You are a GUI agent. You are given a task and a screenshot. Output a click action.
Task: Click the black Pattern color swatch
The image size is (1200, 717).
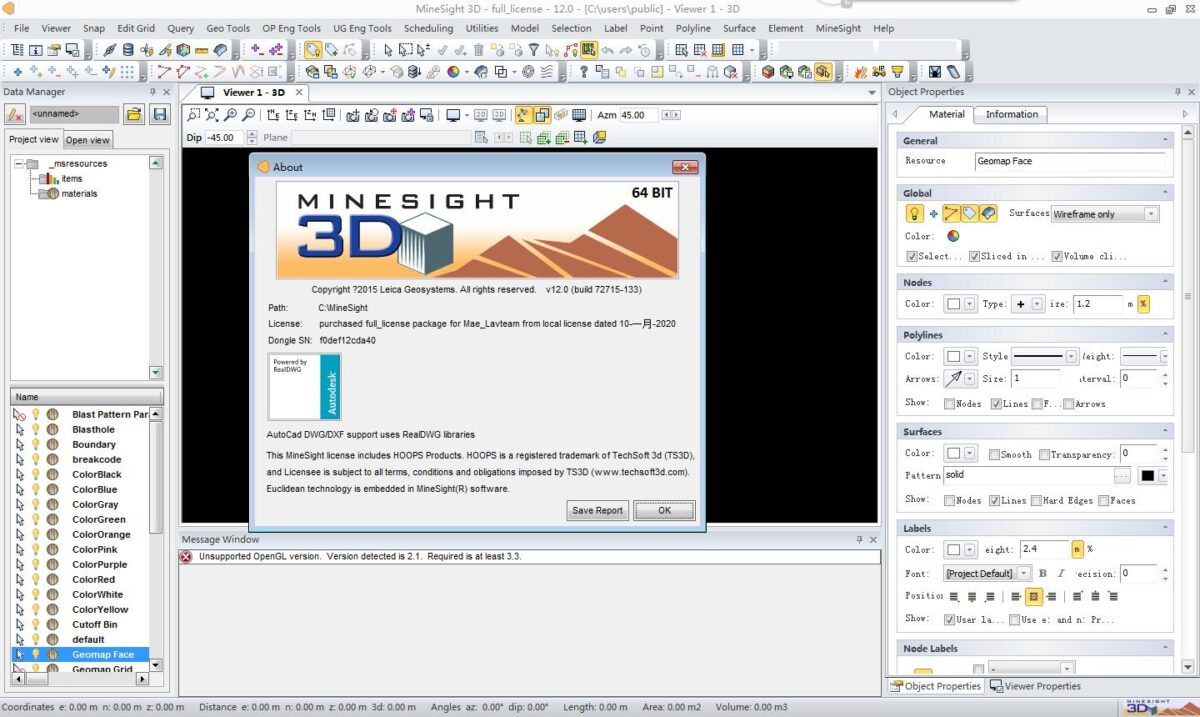point(1148,476)
